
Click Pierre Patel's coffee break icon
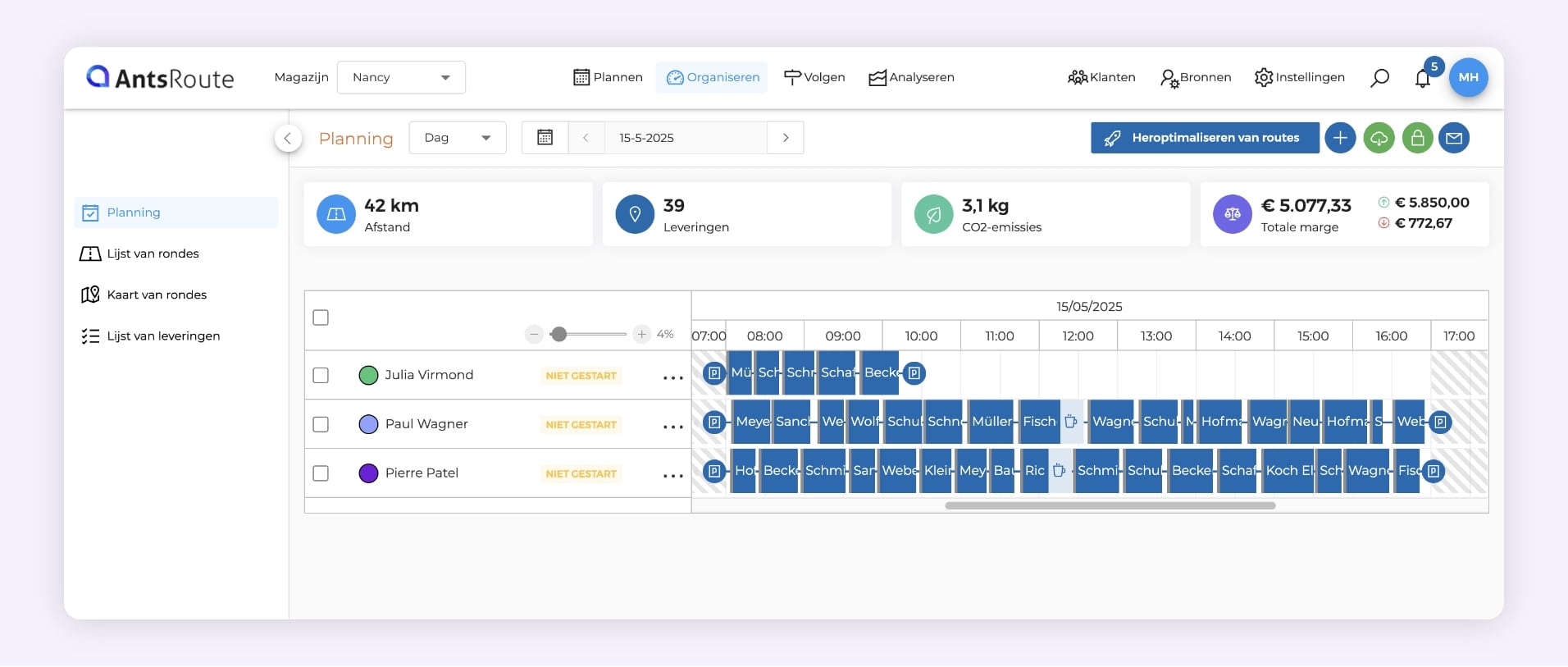point(1060,471)
